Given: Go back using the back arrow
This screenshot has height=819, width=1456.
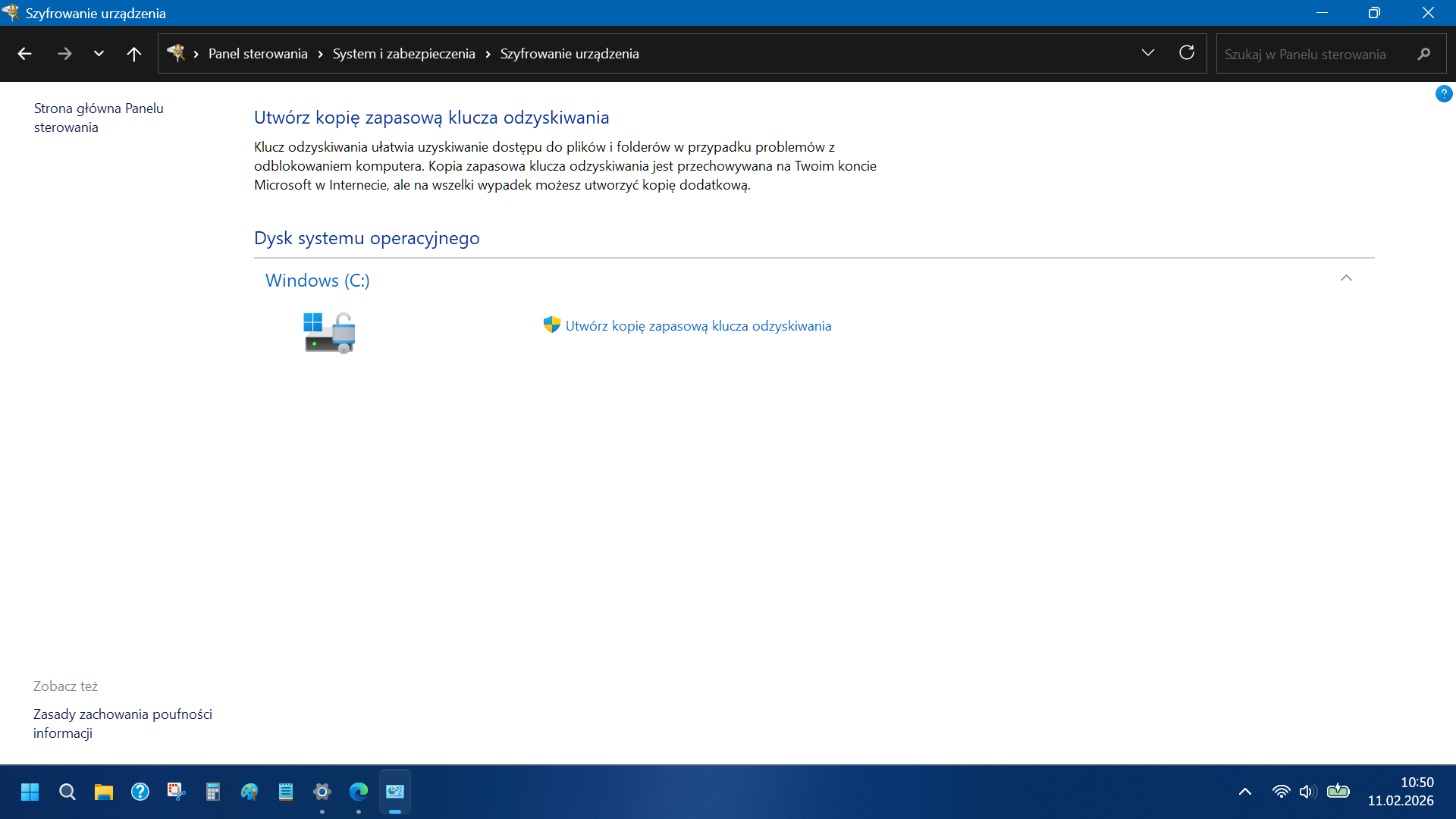Looking at the screenshot, I should [x=24, y=54].
